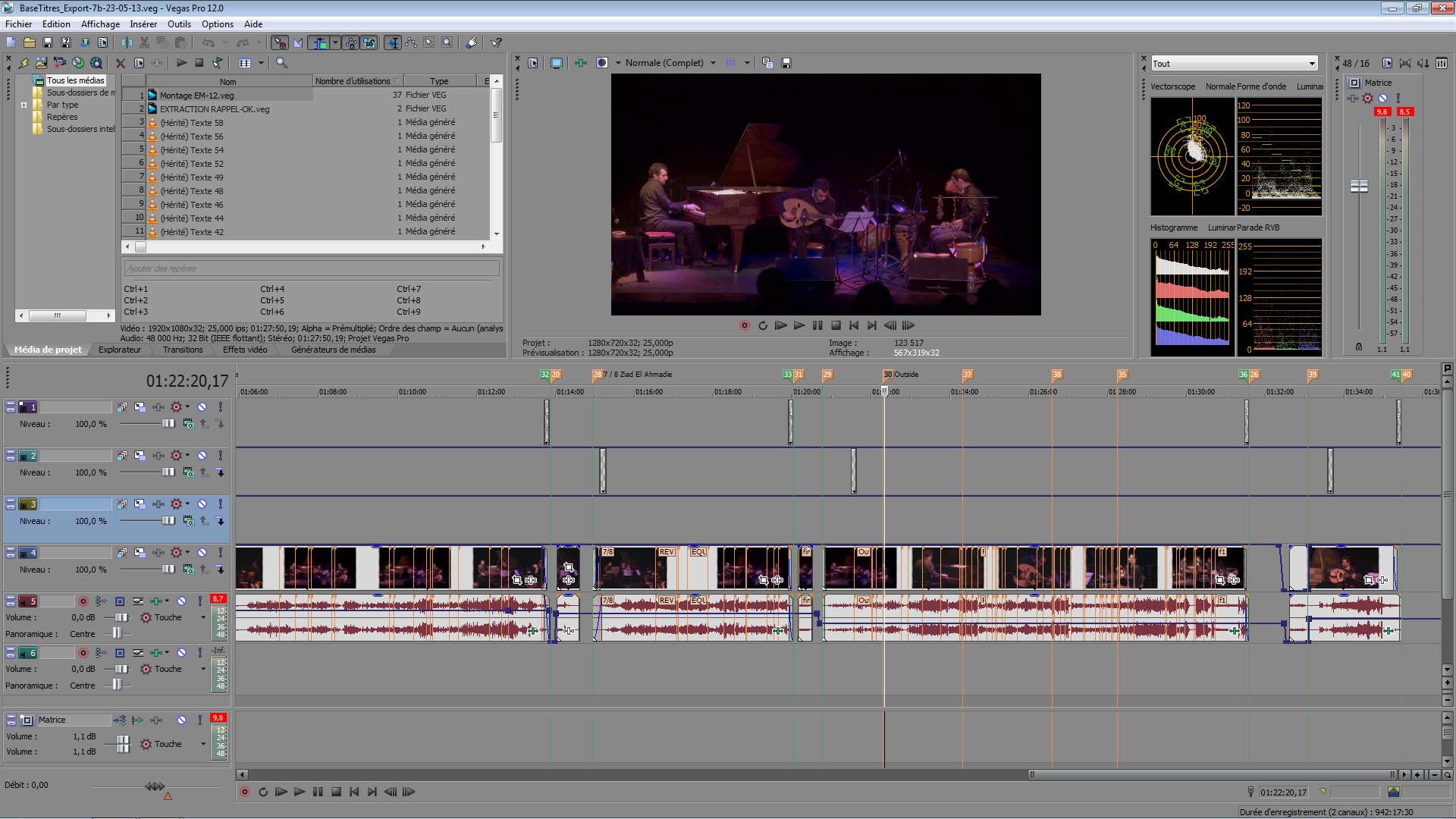1456x819 pixels.
Task: Select 'Montage EM-12.veg' in the media list
Action: pos(196,96)
